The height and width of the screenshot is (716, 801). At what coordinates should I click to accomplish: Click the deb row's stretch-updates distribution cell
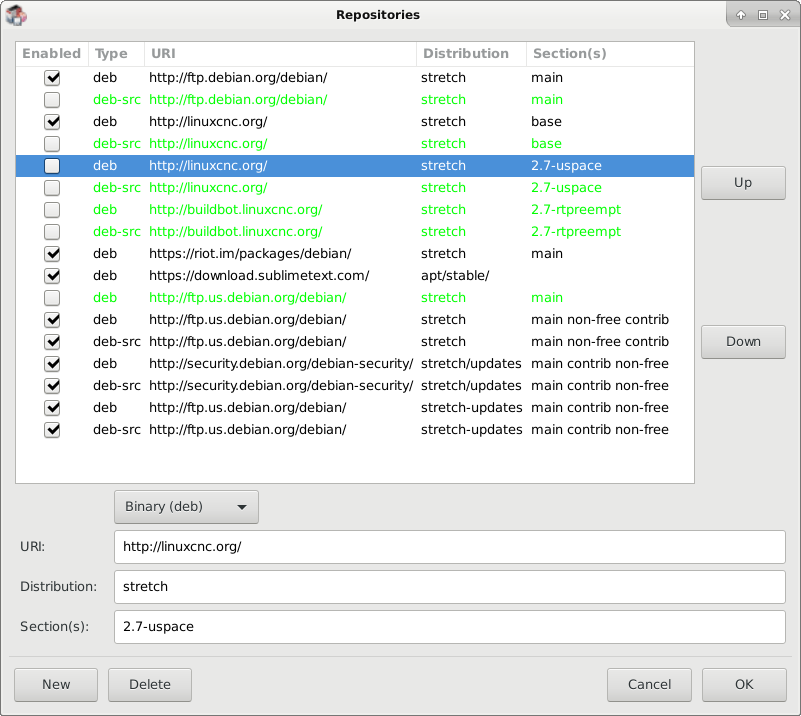(472, 408)
